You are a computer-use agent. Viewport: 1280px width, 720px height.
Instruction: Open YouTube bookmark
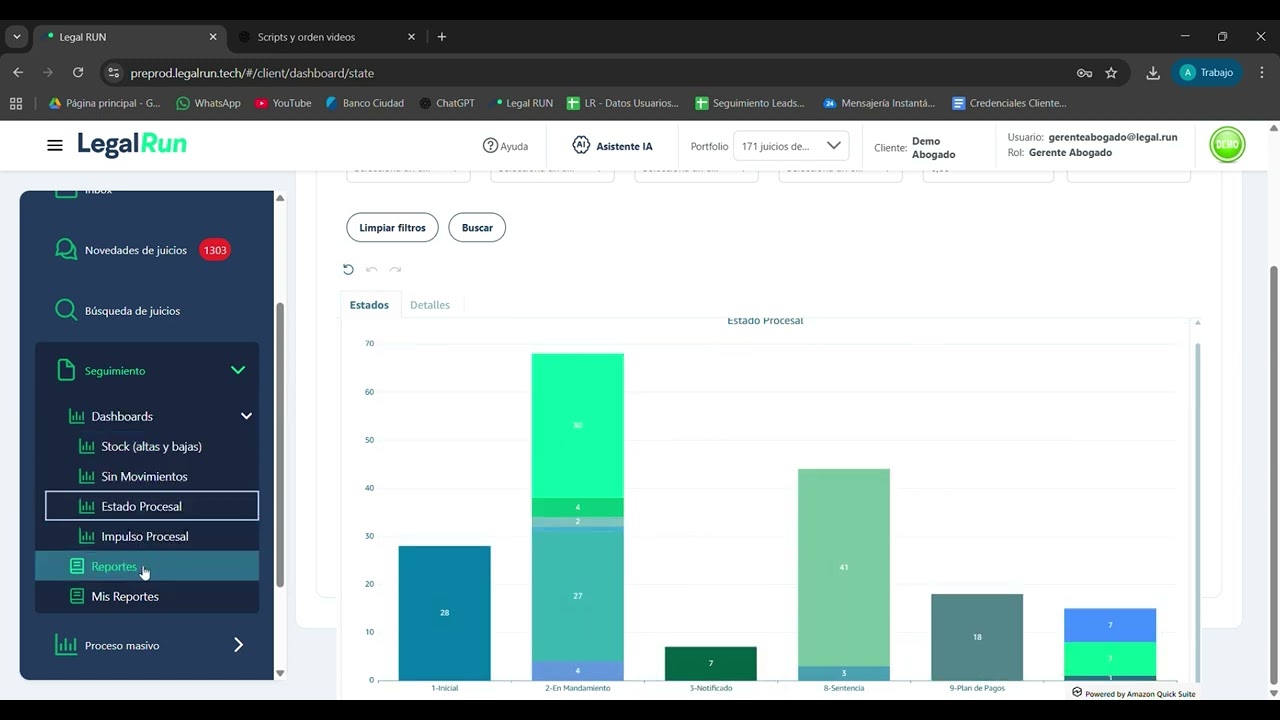tap(283, 103)
